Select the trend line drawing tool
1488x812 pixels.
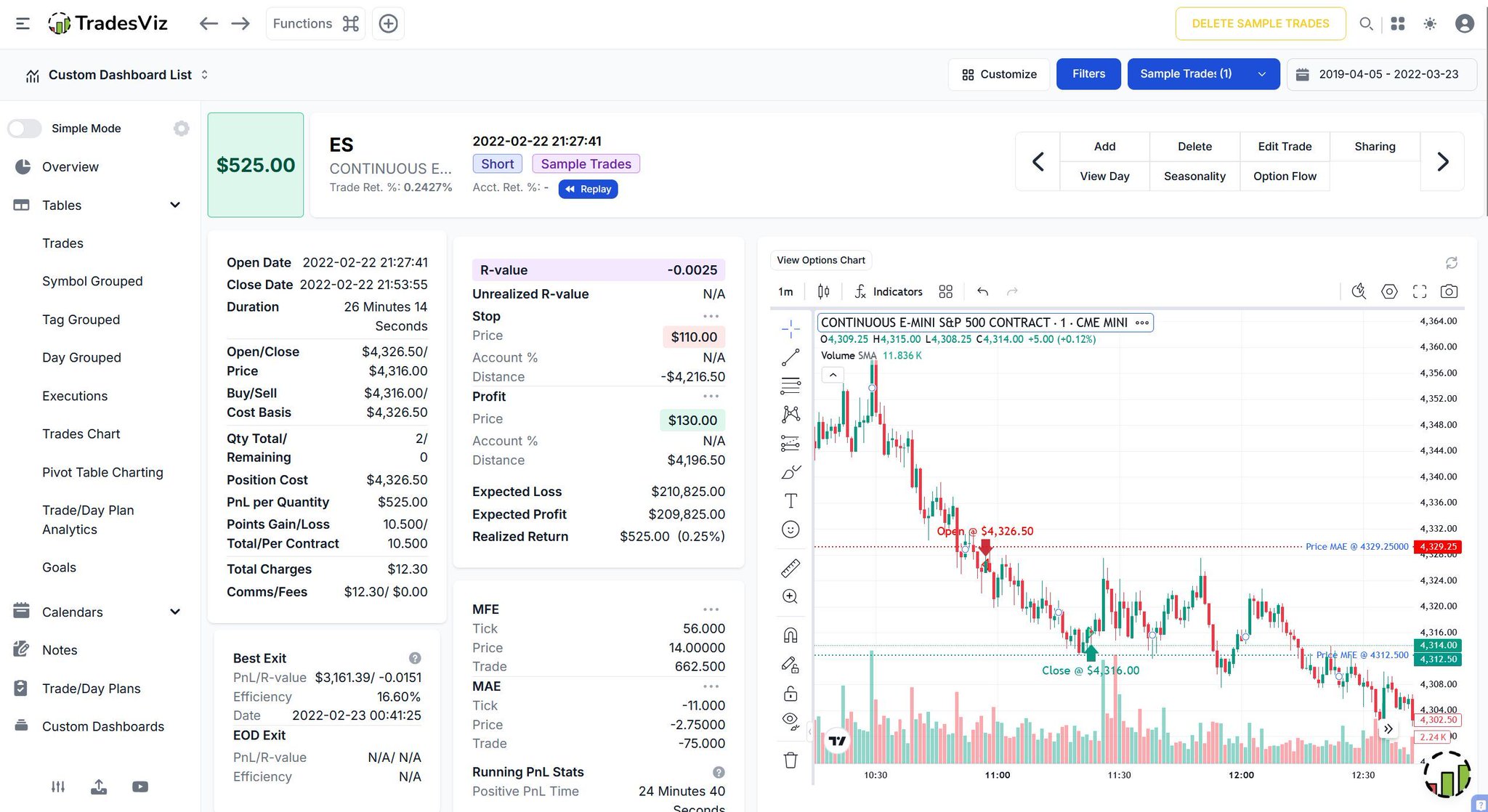point(790,357)
